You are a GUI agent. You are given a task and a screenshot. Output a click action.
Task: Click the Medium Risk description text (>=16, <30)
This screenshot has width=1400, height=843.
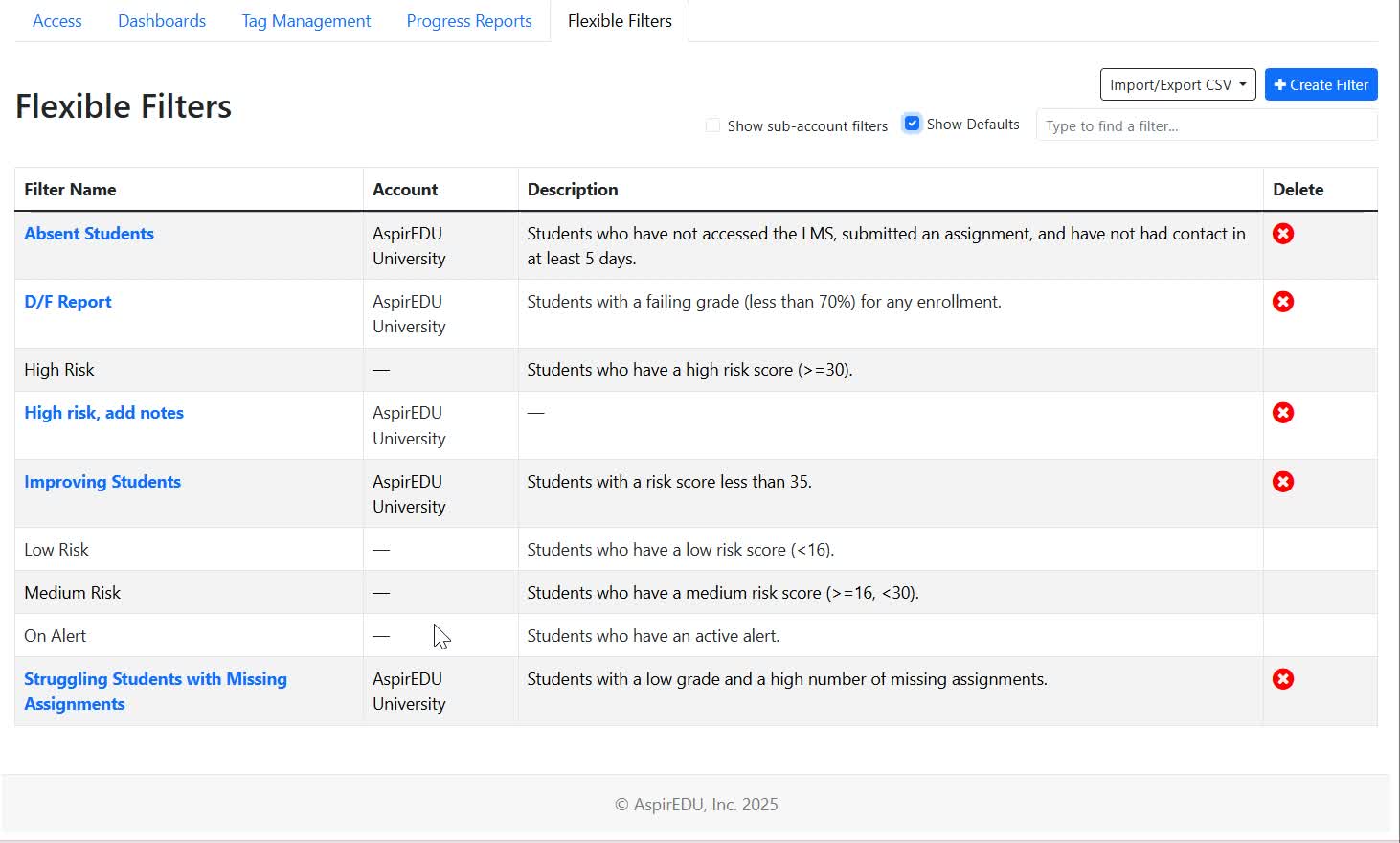(723, 593)
